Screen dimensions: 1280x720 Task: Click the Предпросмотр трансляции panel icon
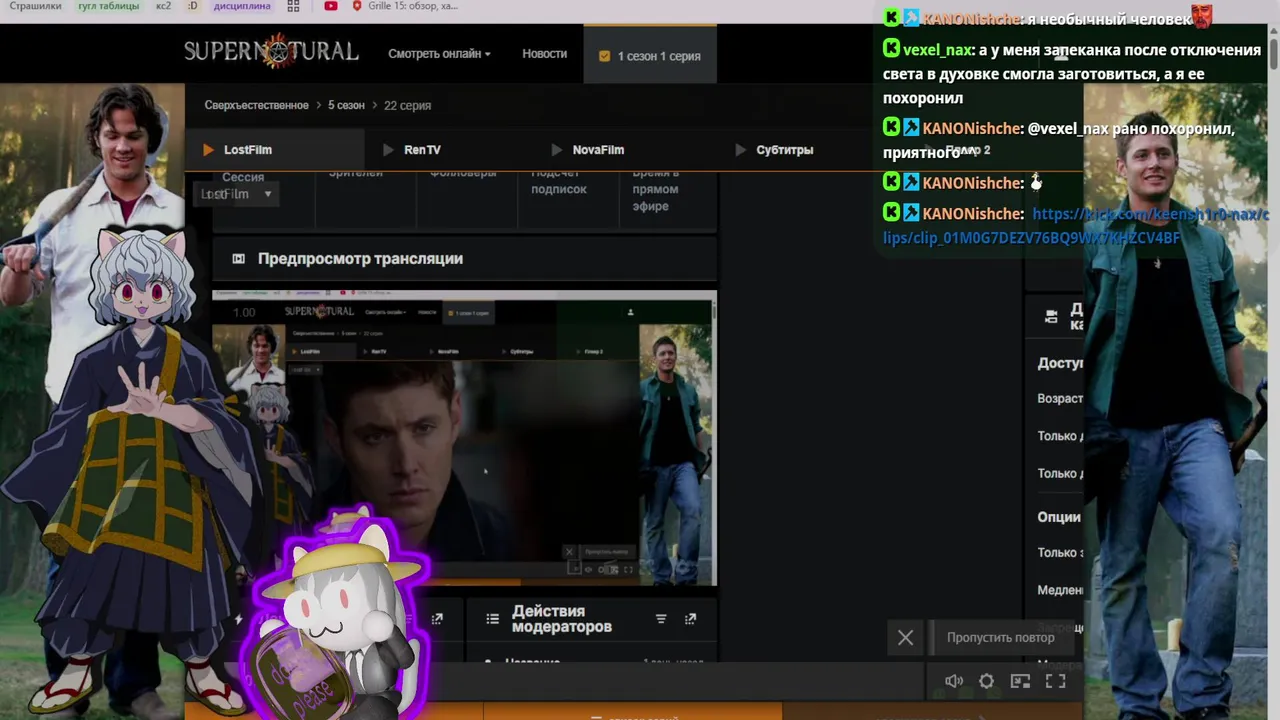tap(238, 259)
